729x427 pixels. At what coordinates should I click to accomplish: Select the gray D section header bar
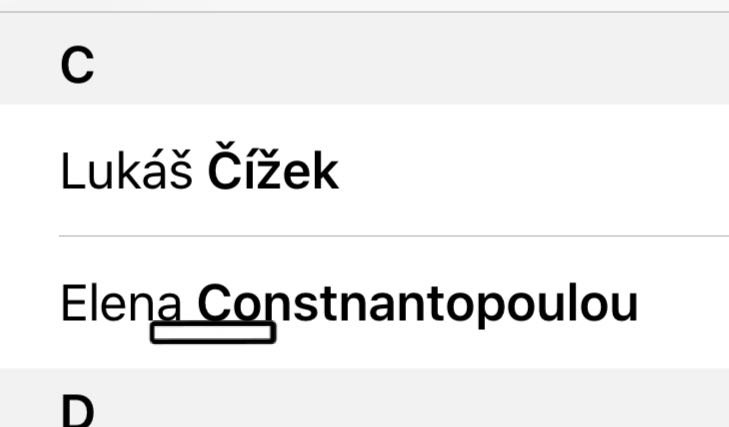coord(400,405)
